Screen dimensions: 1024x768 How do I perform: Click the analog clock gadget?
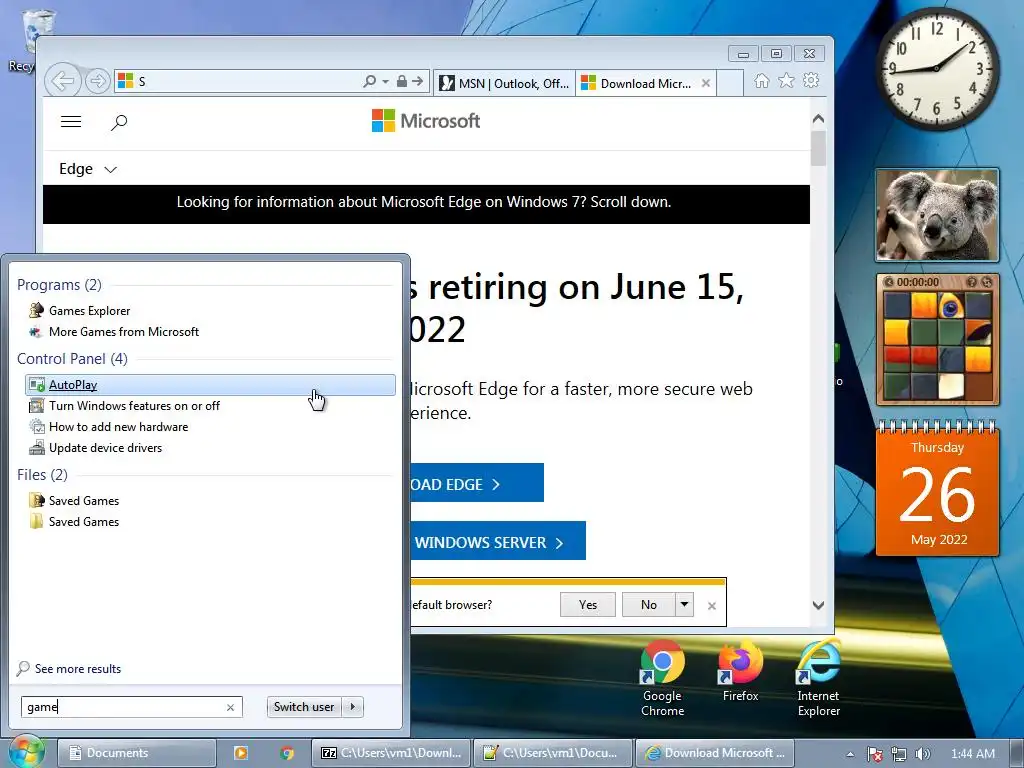[x=937, y=68]
